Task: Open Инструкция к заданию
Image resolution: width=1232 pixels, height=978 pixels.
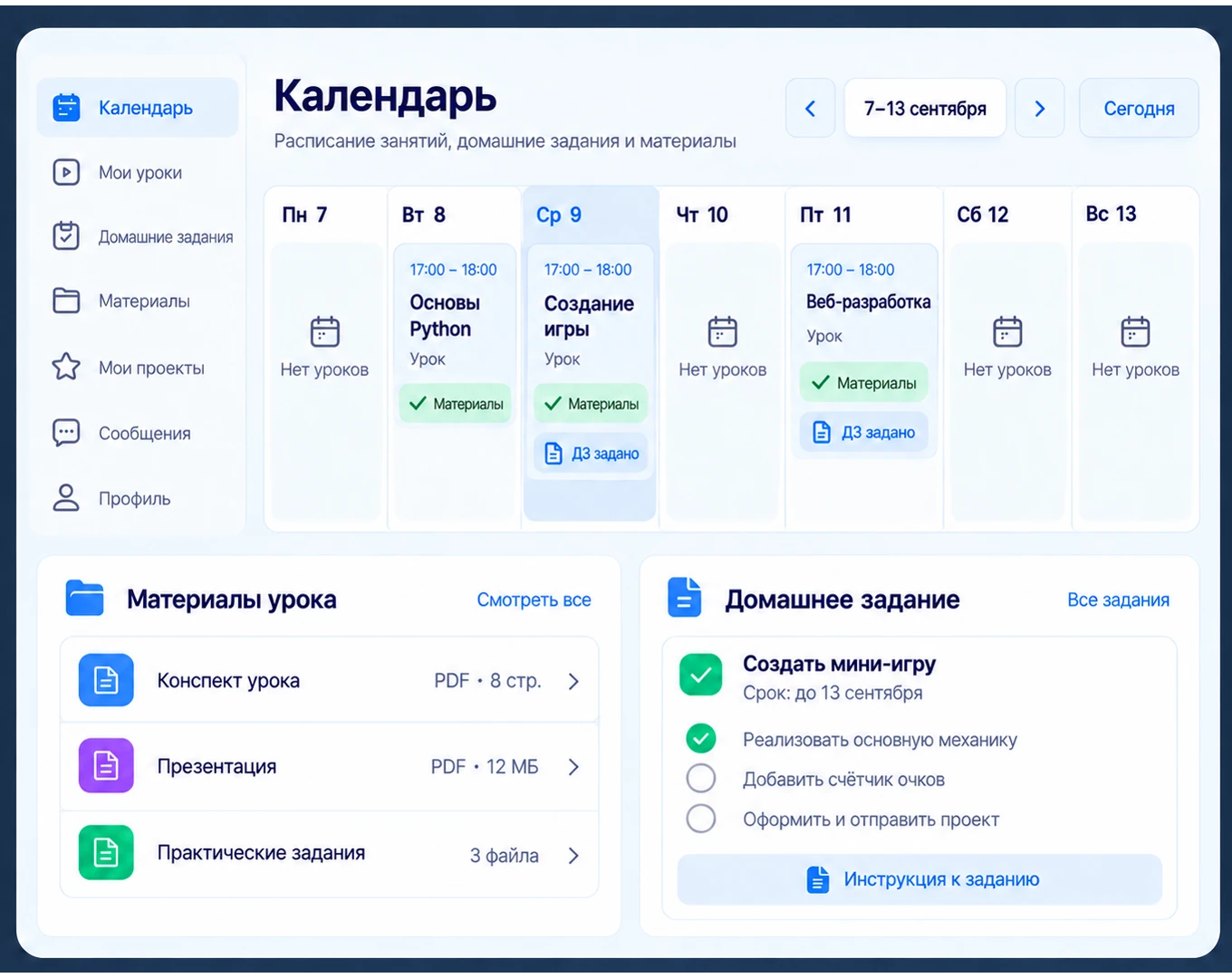Action: coord(919,879)
